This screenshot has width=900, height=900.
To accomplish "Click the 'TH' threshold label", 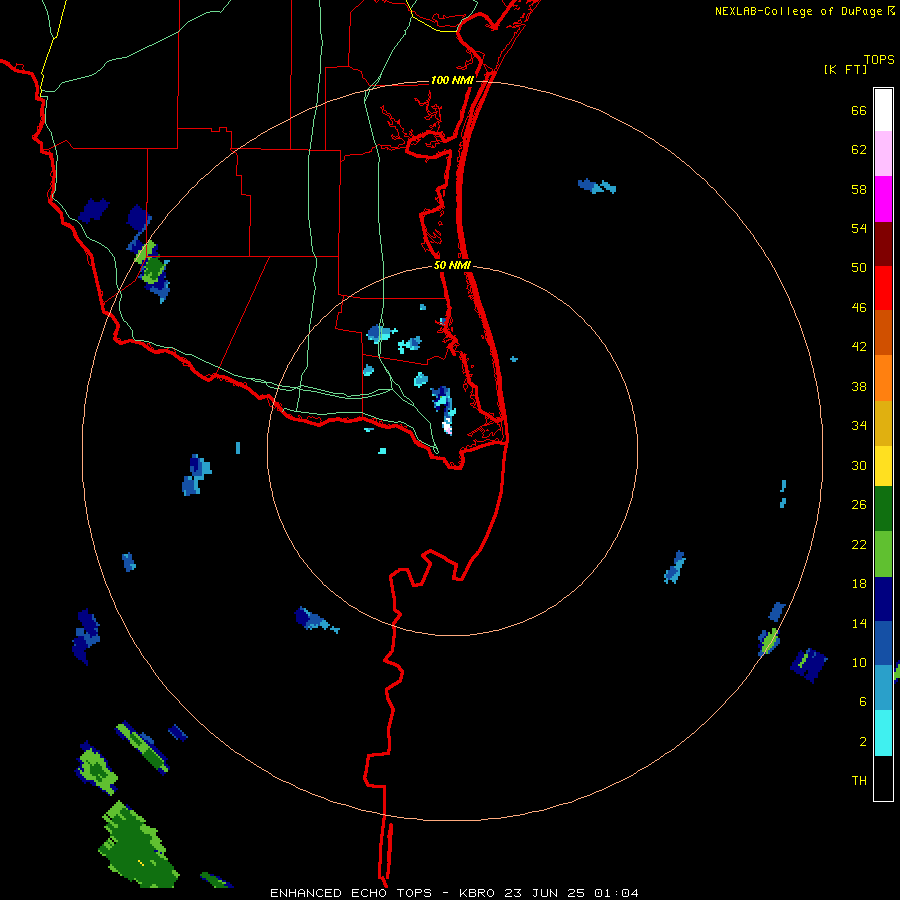I will [859, 781].
